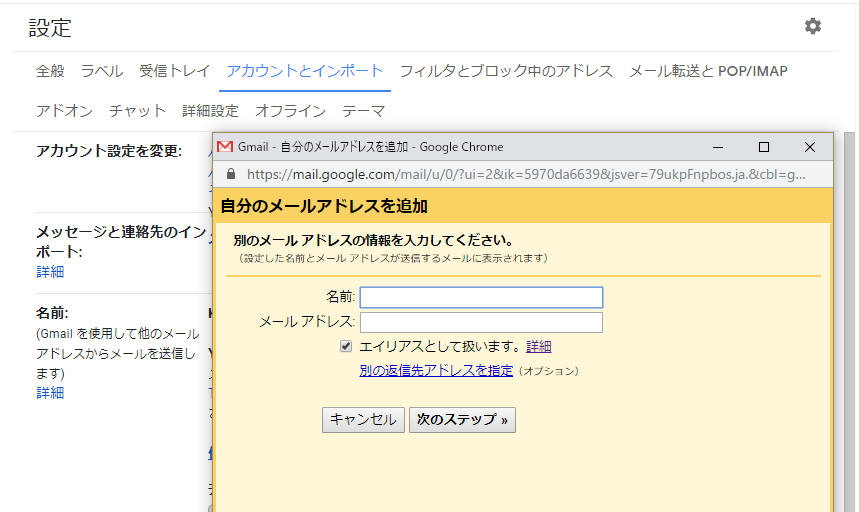Click the padlock icon in address bar
The width and height of the screenshot is (859, 512).
[x=231, y=174]
